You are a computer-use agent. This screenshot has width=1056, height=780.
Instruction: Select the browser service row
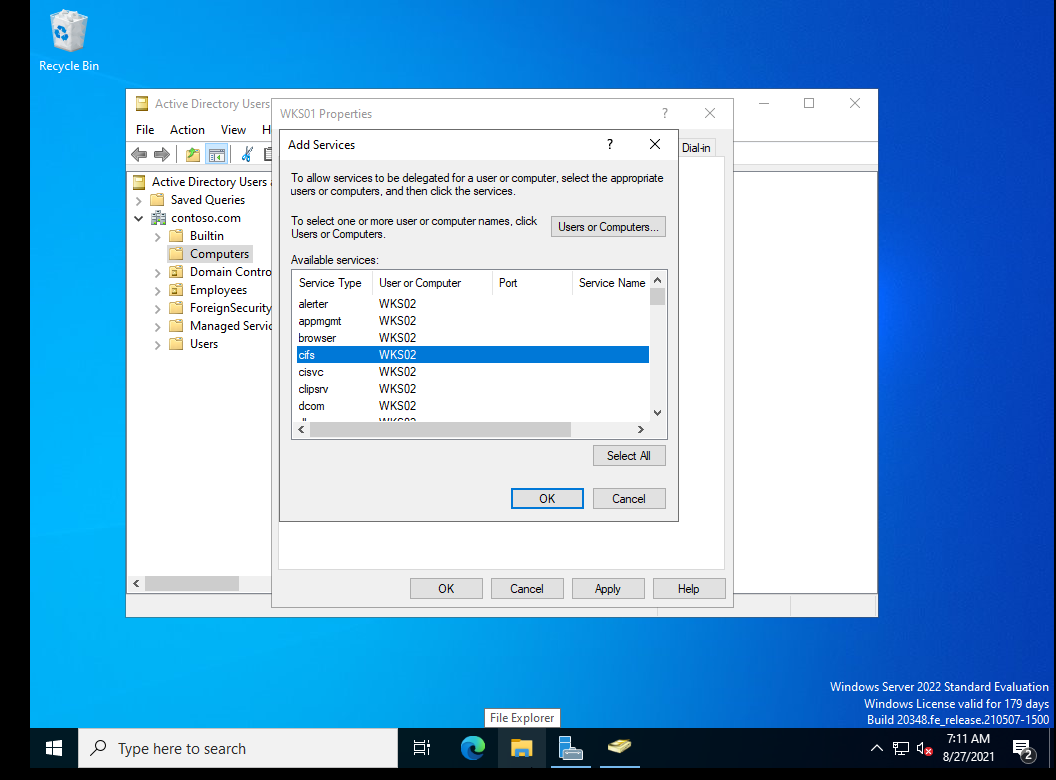click(473, 337)
